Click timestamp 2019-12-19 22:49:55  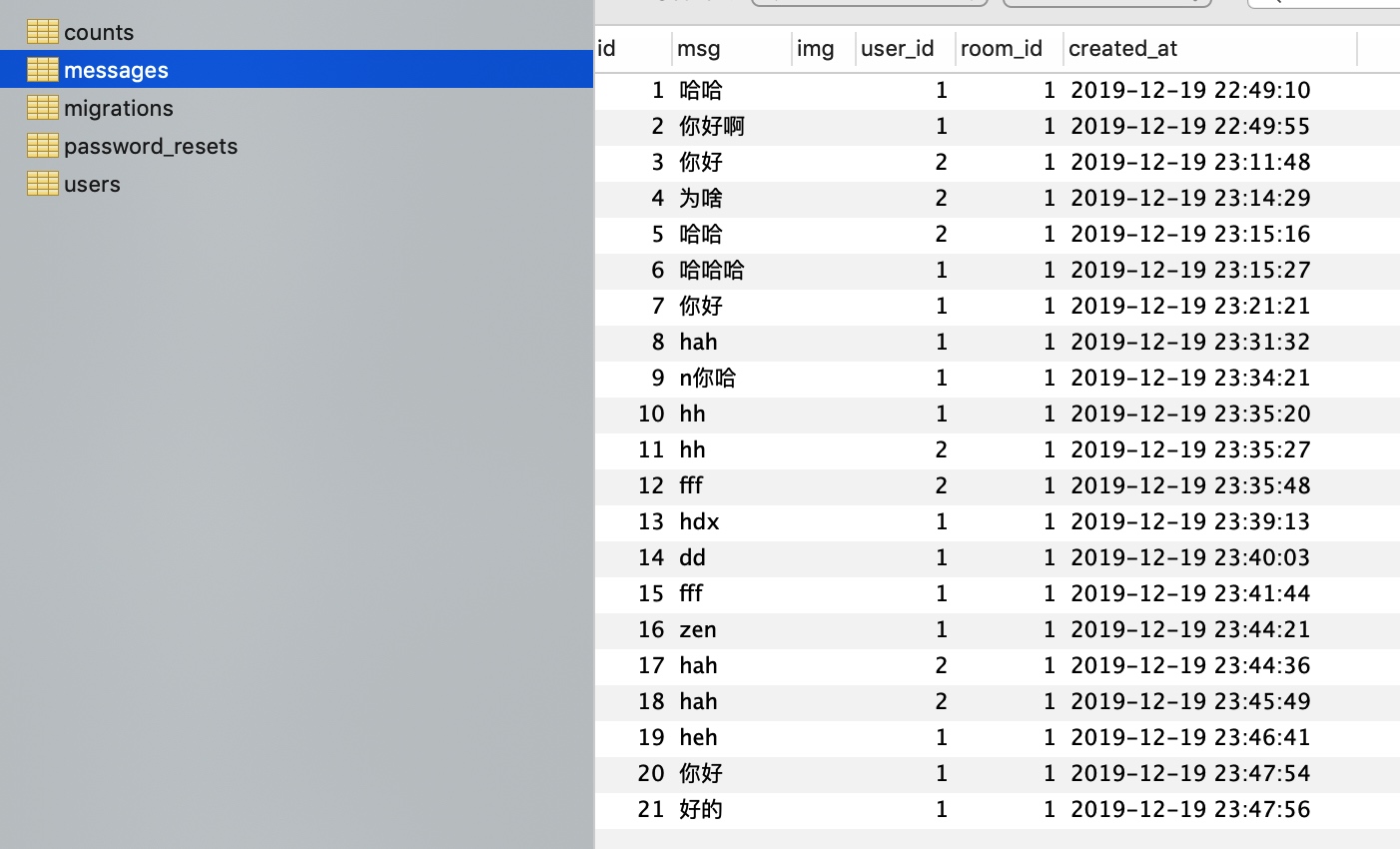click(x=1190, y=126)
